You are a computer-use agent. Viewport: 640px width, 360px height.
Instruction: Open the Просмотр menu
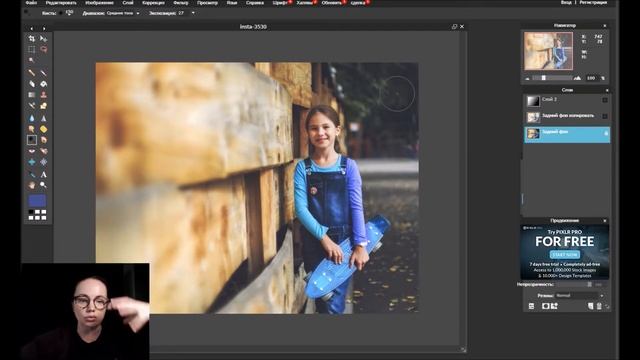(207, 2)
